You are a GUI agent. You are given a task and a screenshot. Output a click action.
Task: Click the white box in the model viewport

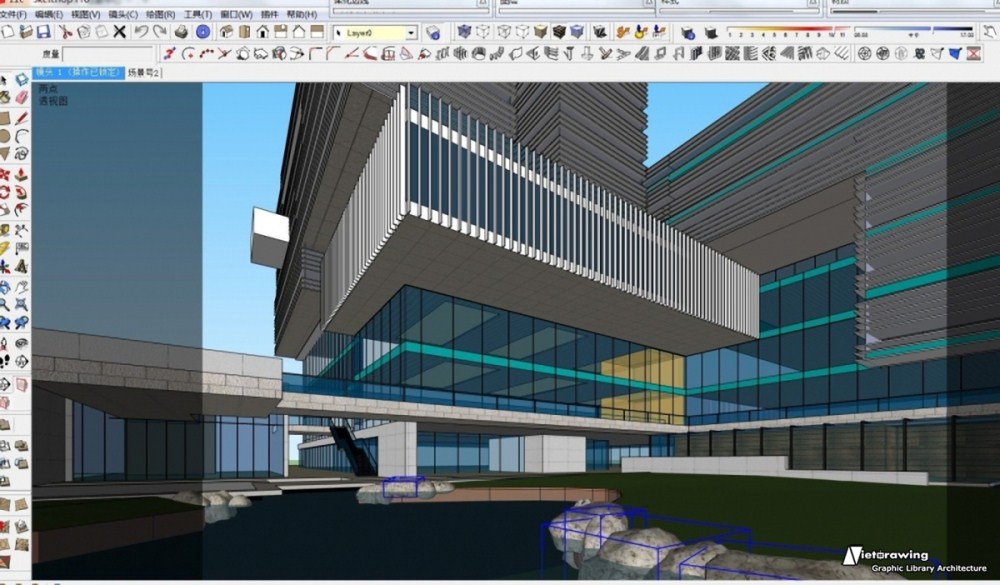tap(270, 237)
